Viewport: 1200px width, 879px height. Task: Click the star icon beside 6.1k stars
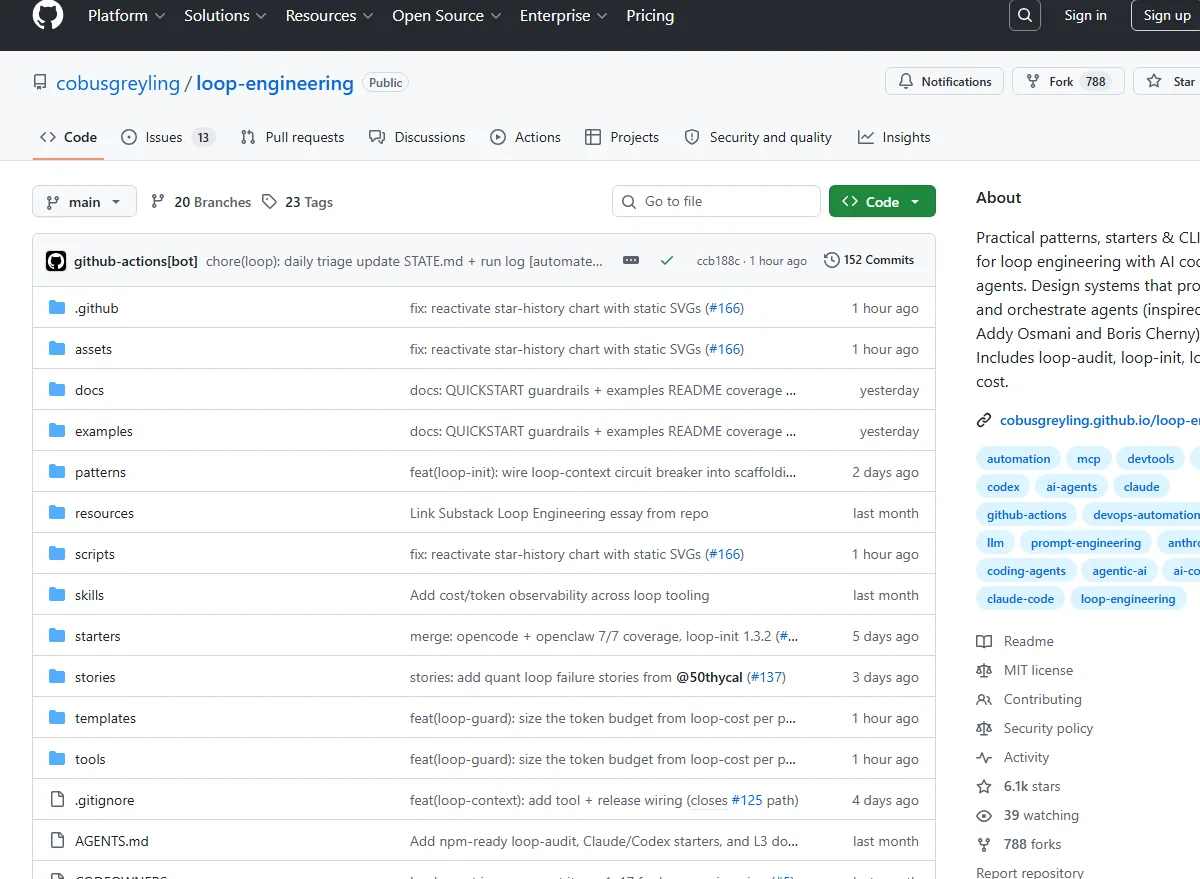(x=984, y=786)
